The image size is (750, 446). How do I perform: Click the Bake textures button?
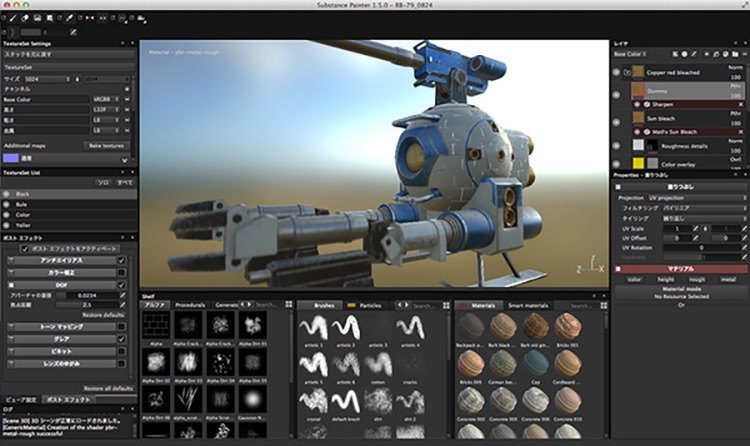(x=107, y=146)
